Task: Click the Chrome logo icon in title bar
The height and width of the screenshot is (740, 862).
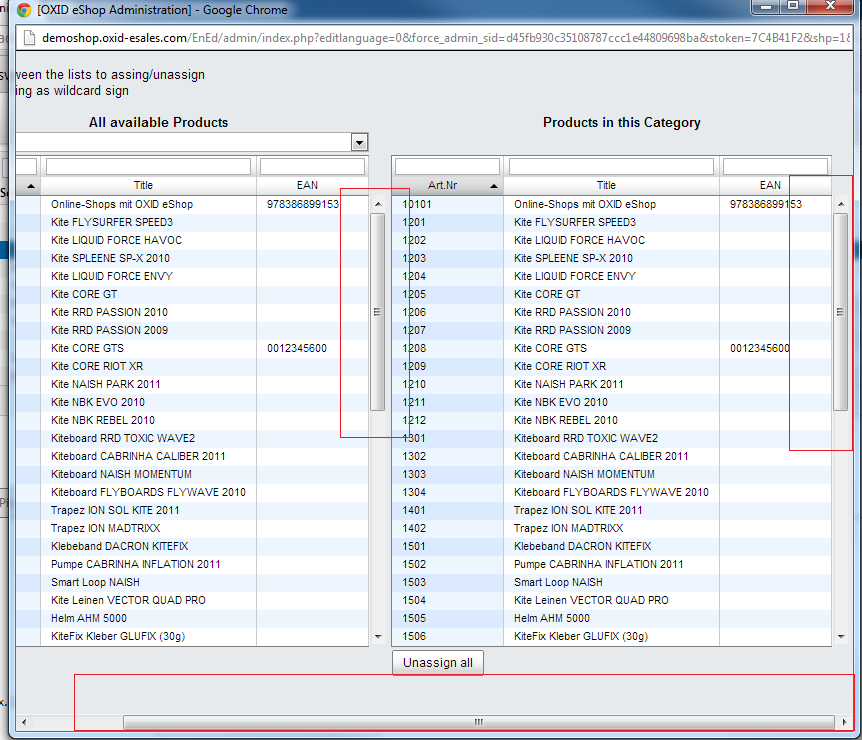Action: pyautogui.click(x=24, y=10)
